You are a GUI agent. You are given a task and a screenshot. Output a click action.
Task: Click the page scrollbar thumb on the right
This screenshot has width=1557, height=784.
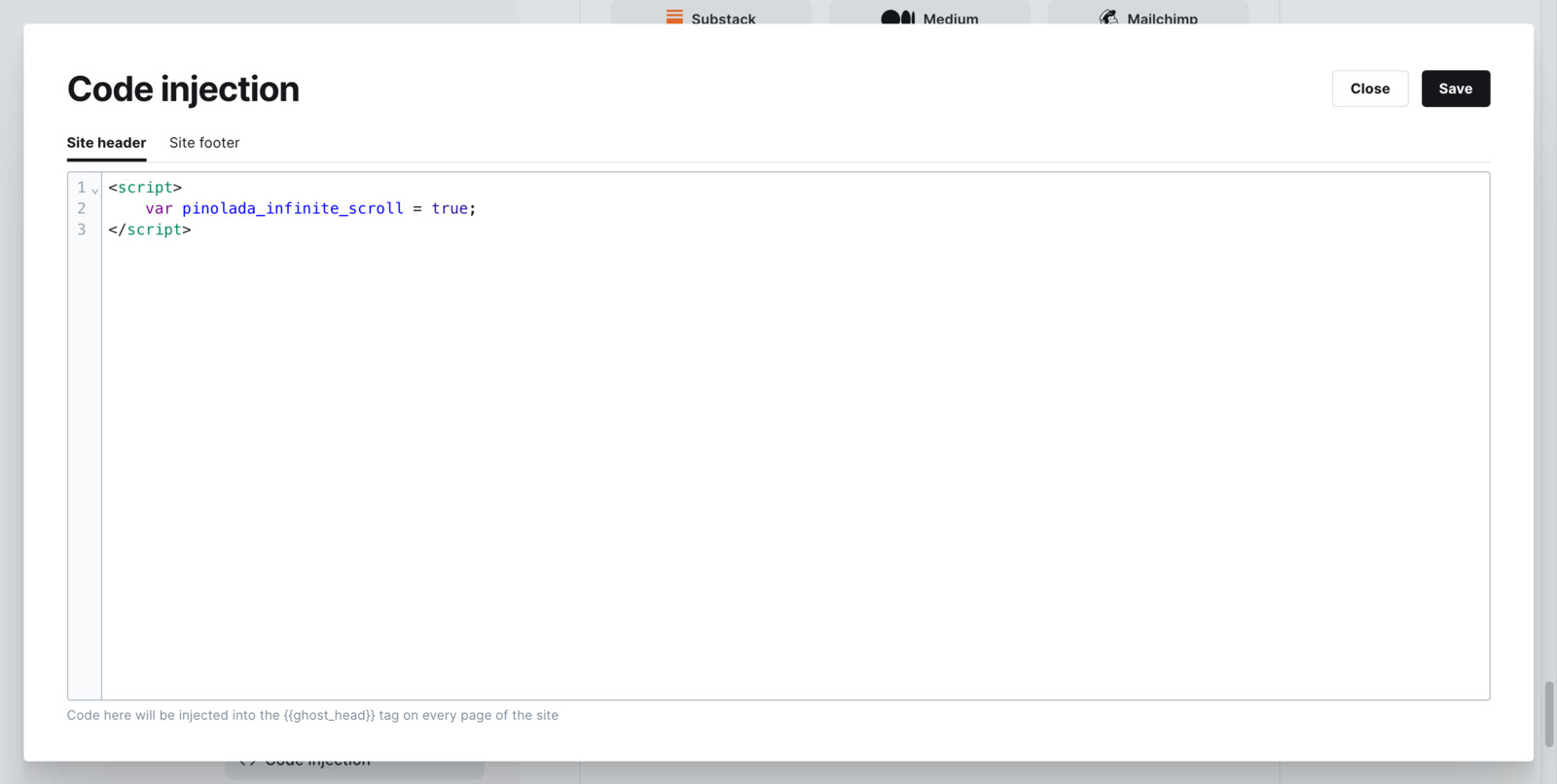pyautogui.click(x=1549, y=713)
